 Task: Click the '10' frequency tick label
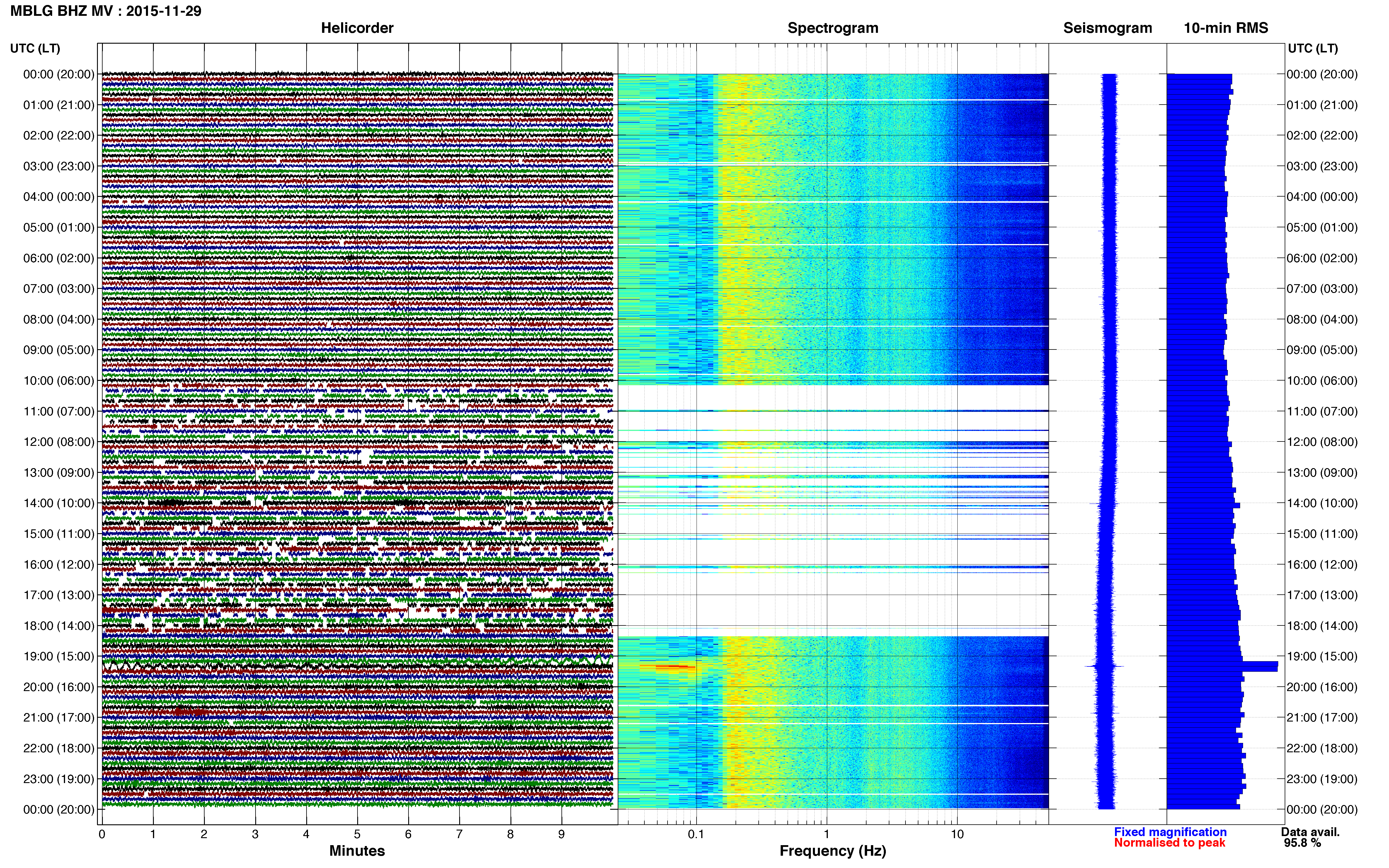click(x=957, y=834)
